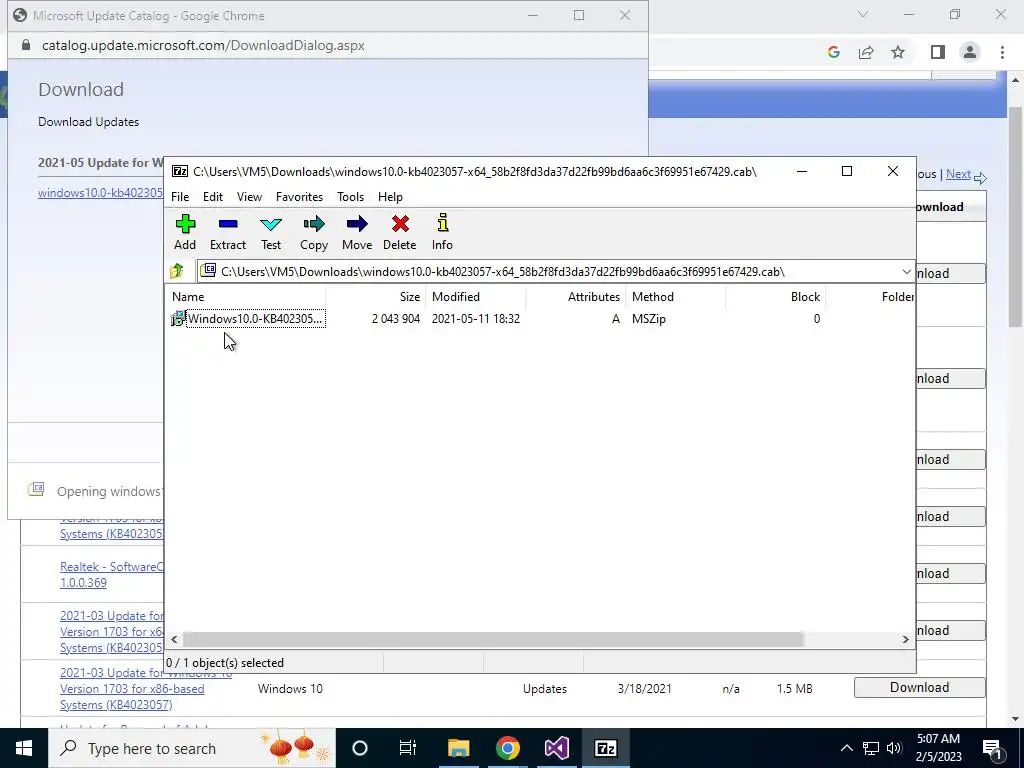This screenshot has width=1024, height=768.
Task: Open the Chrome tab search chevron
Action: pyautogui.click(x=863, y=14)
